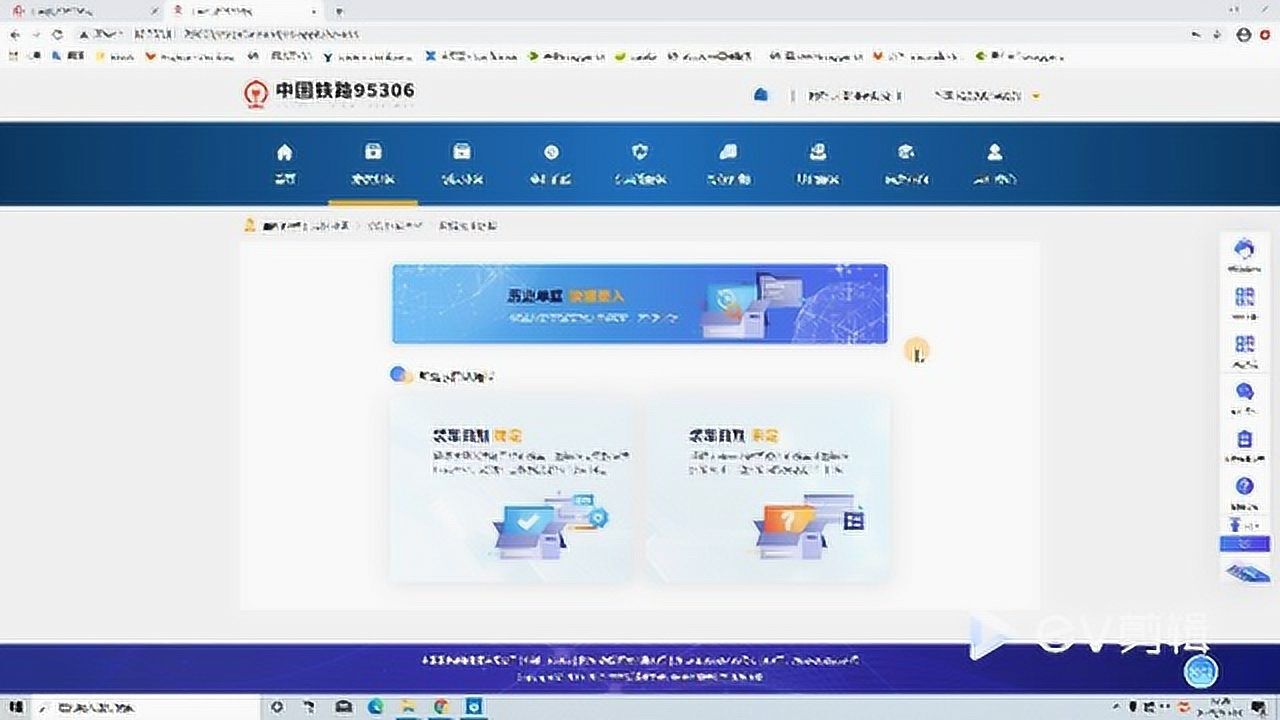Image resolution: width=1280 pixels, height=720 pixels.
Task: Open the customer service avatar in the right sidebar
Action: (x=1244, y=245)
